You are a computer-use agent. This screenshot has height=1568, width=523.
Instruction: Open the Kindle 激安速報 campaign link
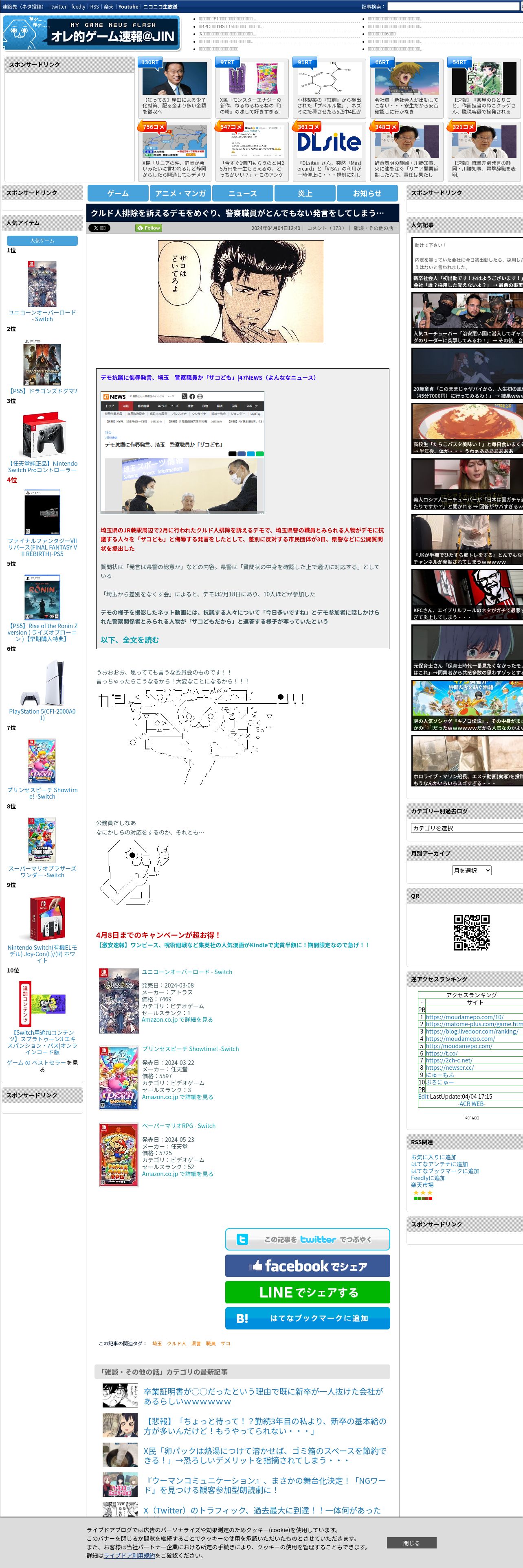[x=233, y=945]
